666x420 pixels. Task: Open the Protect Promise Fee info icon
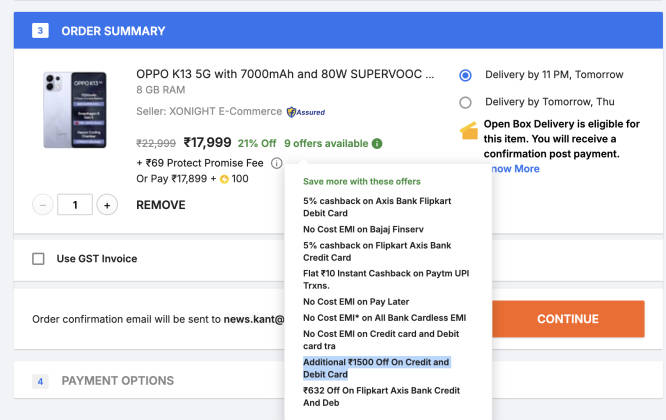click(x=277, y=163)
